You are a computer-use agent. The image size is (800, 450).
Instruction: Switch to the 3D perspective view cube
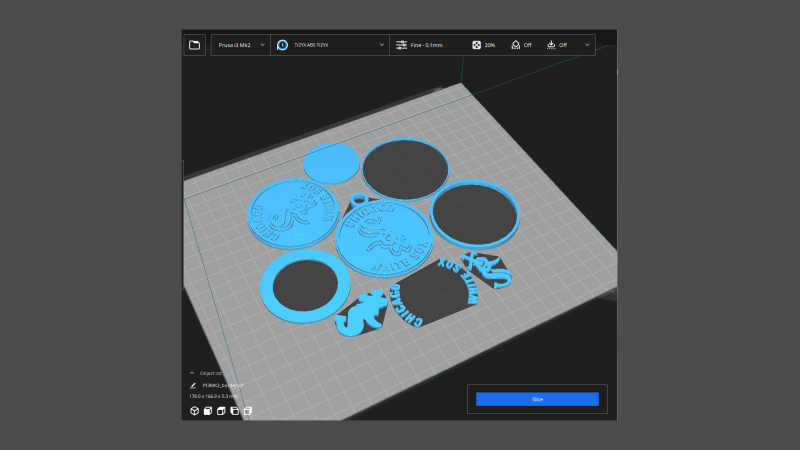(192, 410)
